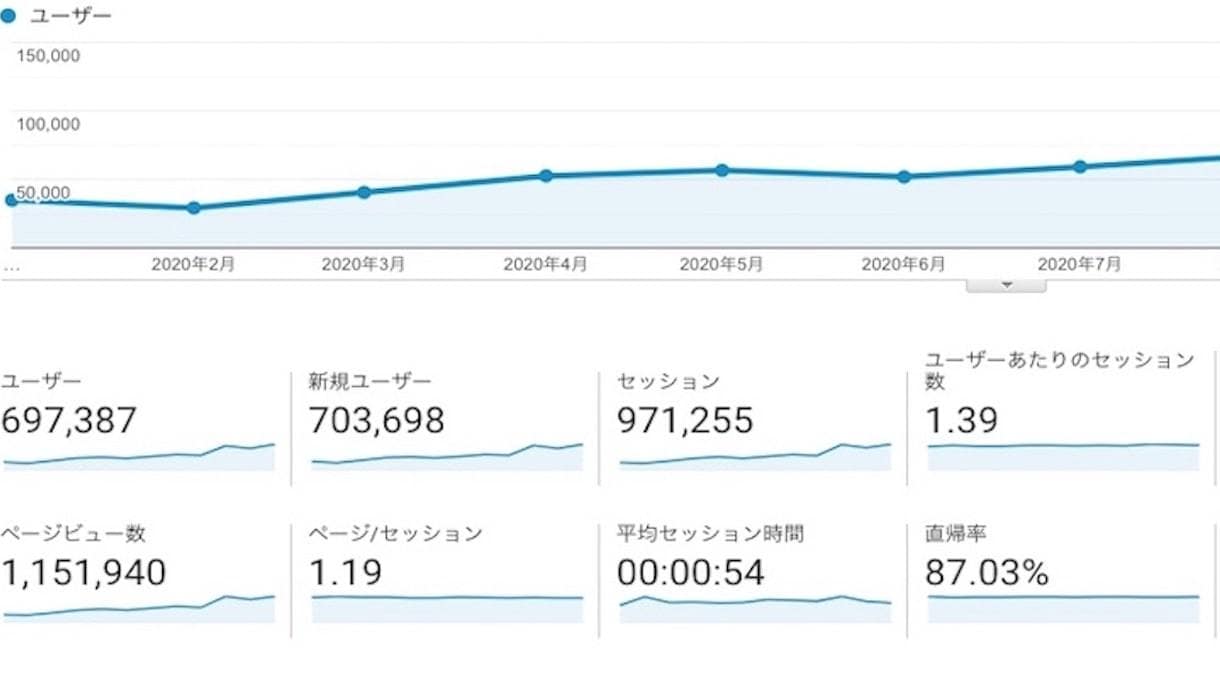The width and height of the screenshot is (1220, 686).
Task: Open the 新規ユーザー sparkline chart
Action: click(447, 456)
